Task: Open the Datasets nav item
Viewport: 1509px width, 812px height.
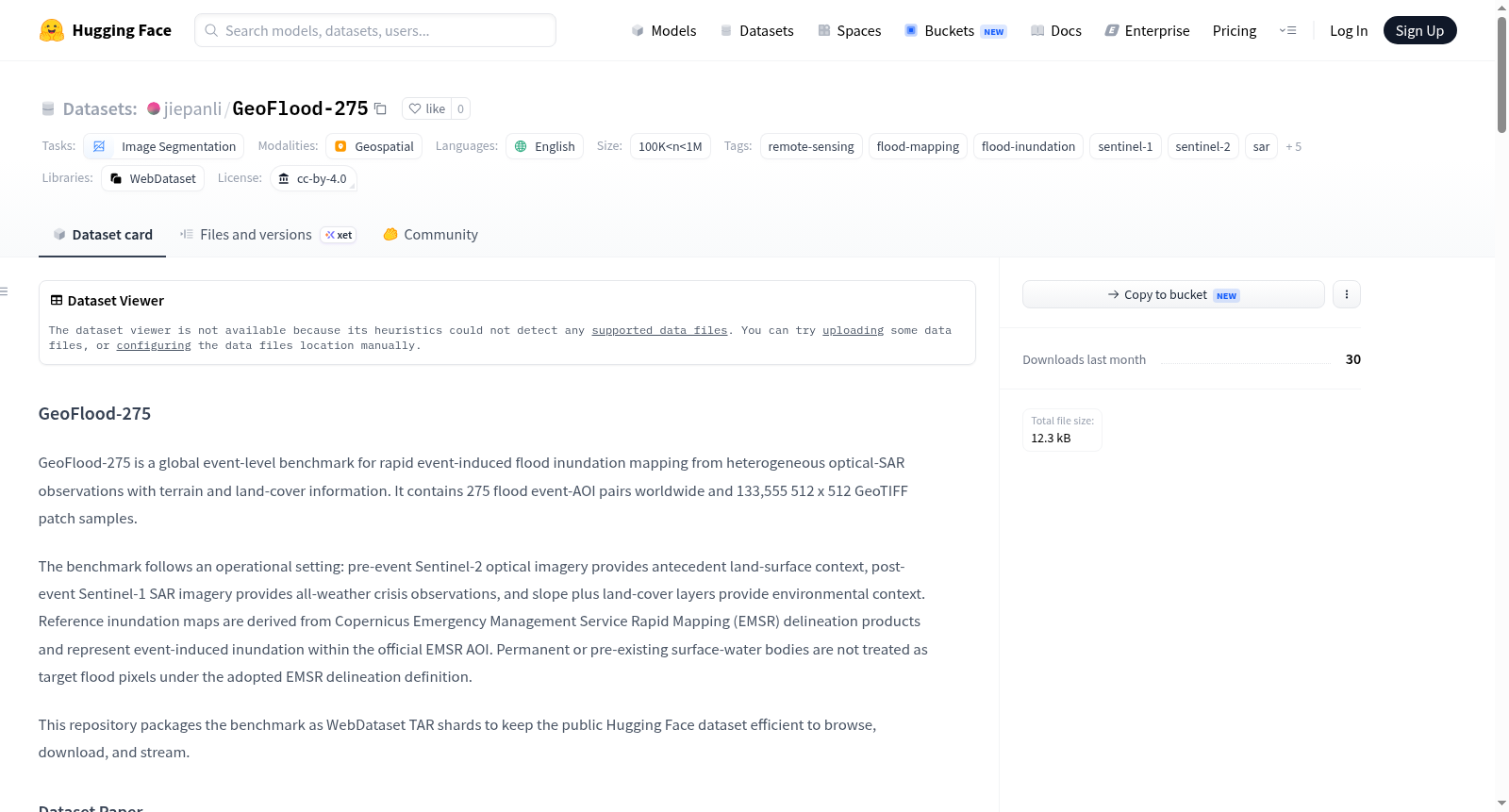Action: click(x=757, y=30)
